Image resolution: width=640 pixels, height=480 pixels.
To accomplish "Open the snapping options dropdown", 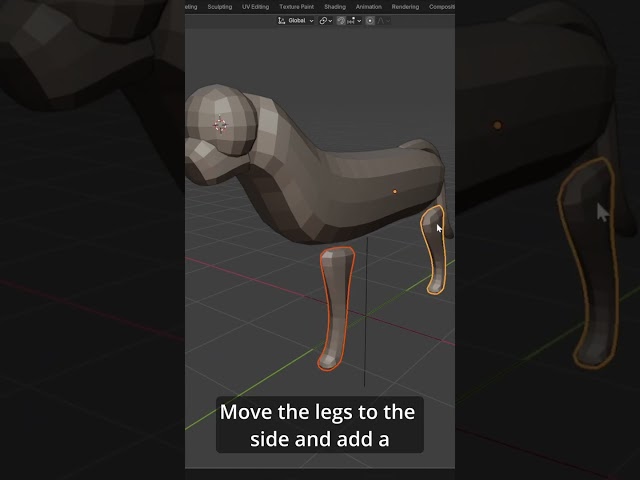I will pos(354,21).
